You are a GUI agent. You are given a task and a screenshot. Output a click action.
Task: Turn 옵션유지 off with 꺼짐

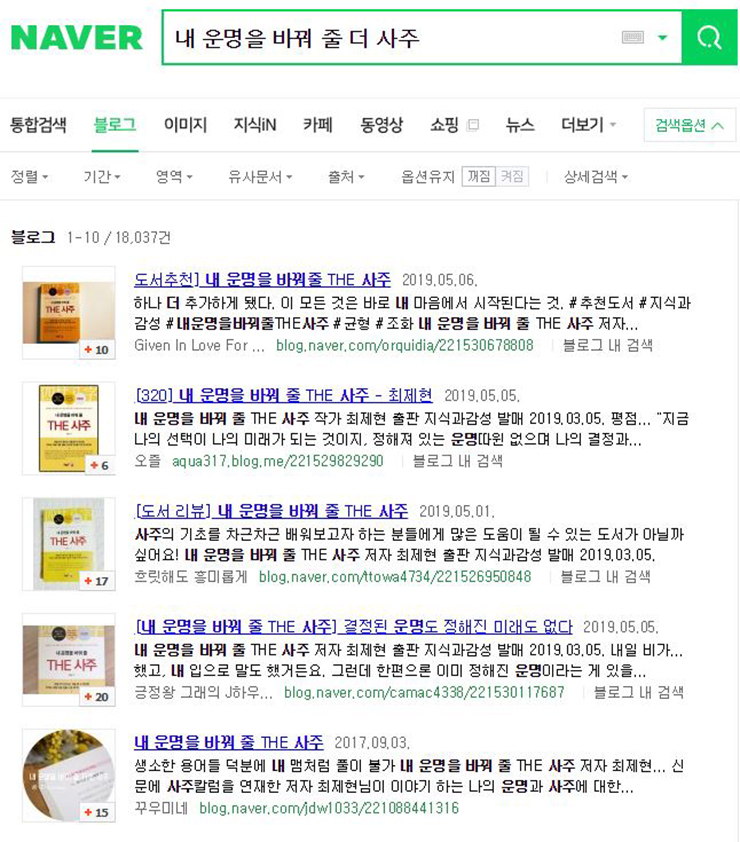pyautogui.click(x=478, y=177)
